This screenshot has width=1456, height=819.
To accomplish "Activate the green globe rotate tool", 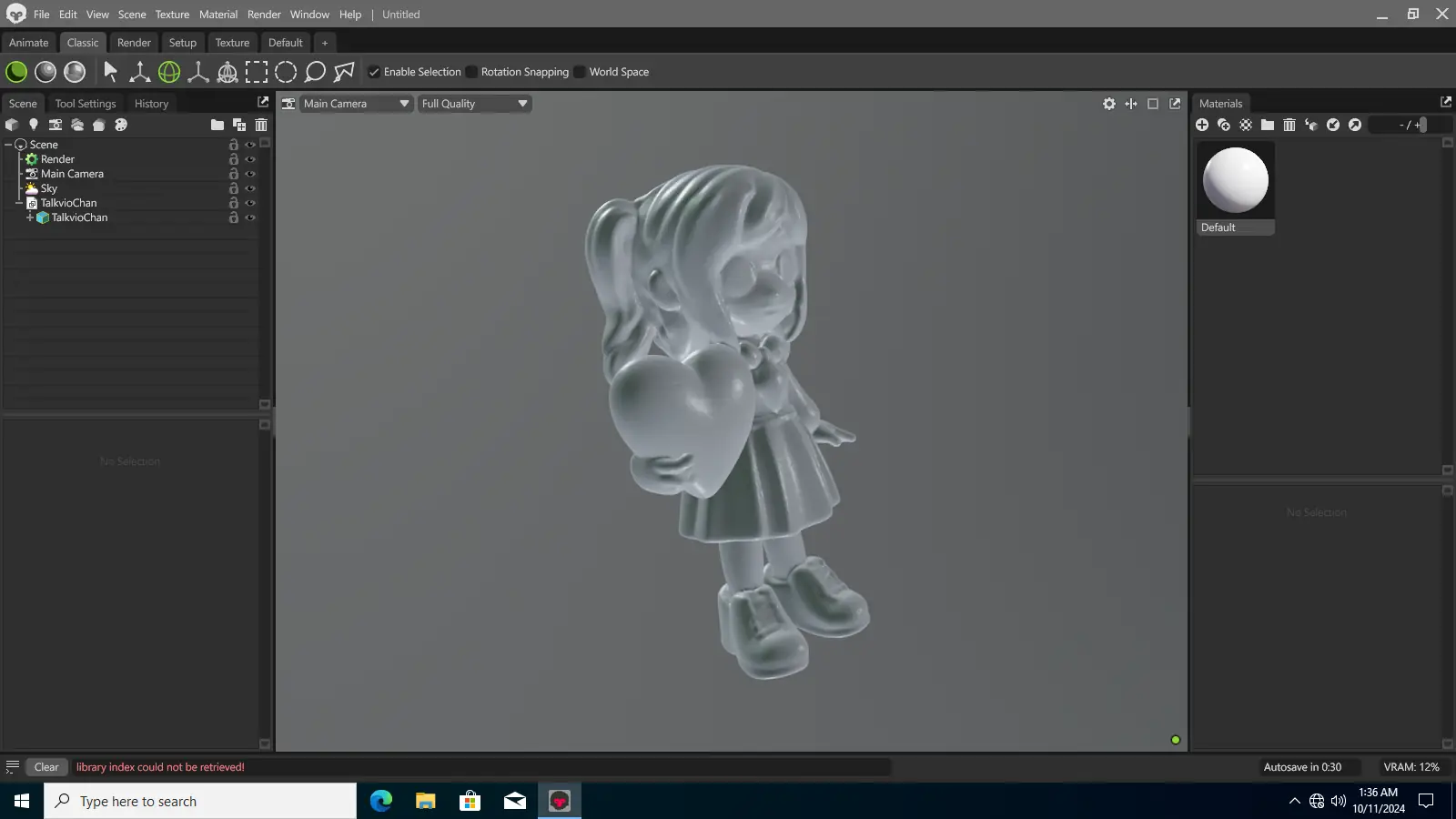I will tap(169, 72).
